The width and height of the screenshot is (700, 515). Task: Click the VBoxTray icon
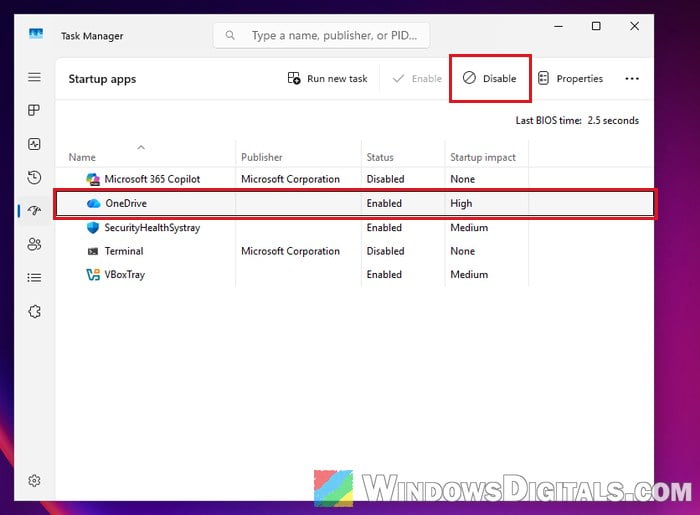(93, 274)
